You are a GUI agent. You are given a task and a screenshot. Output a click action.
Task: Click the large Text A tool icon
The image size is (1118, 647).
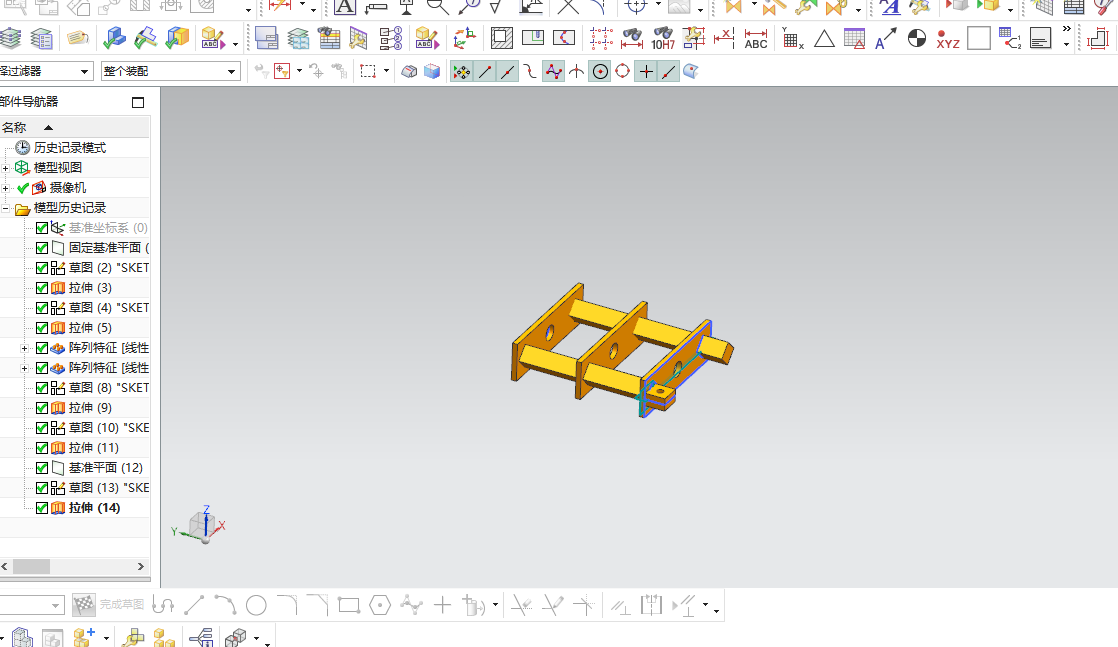coord(345,7)
